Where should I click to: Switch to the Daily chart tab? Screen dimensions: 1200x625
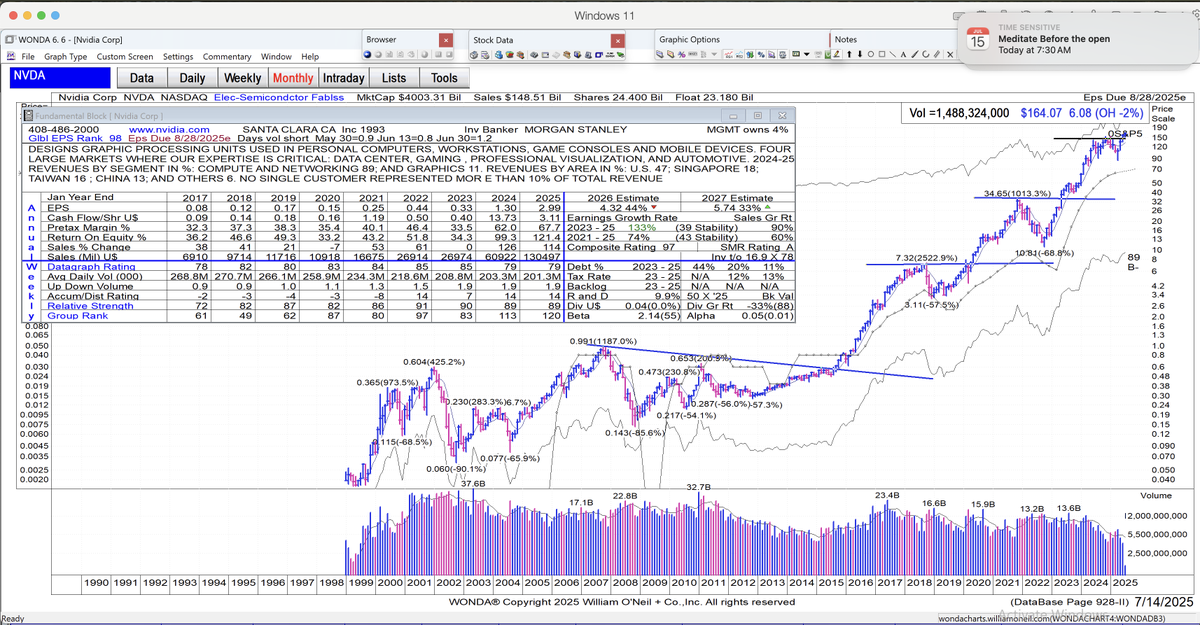coord(192,78)
